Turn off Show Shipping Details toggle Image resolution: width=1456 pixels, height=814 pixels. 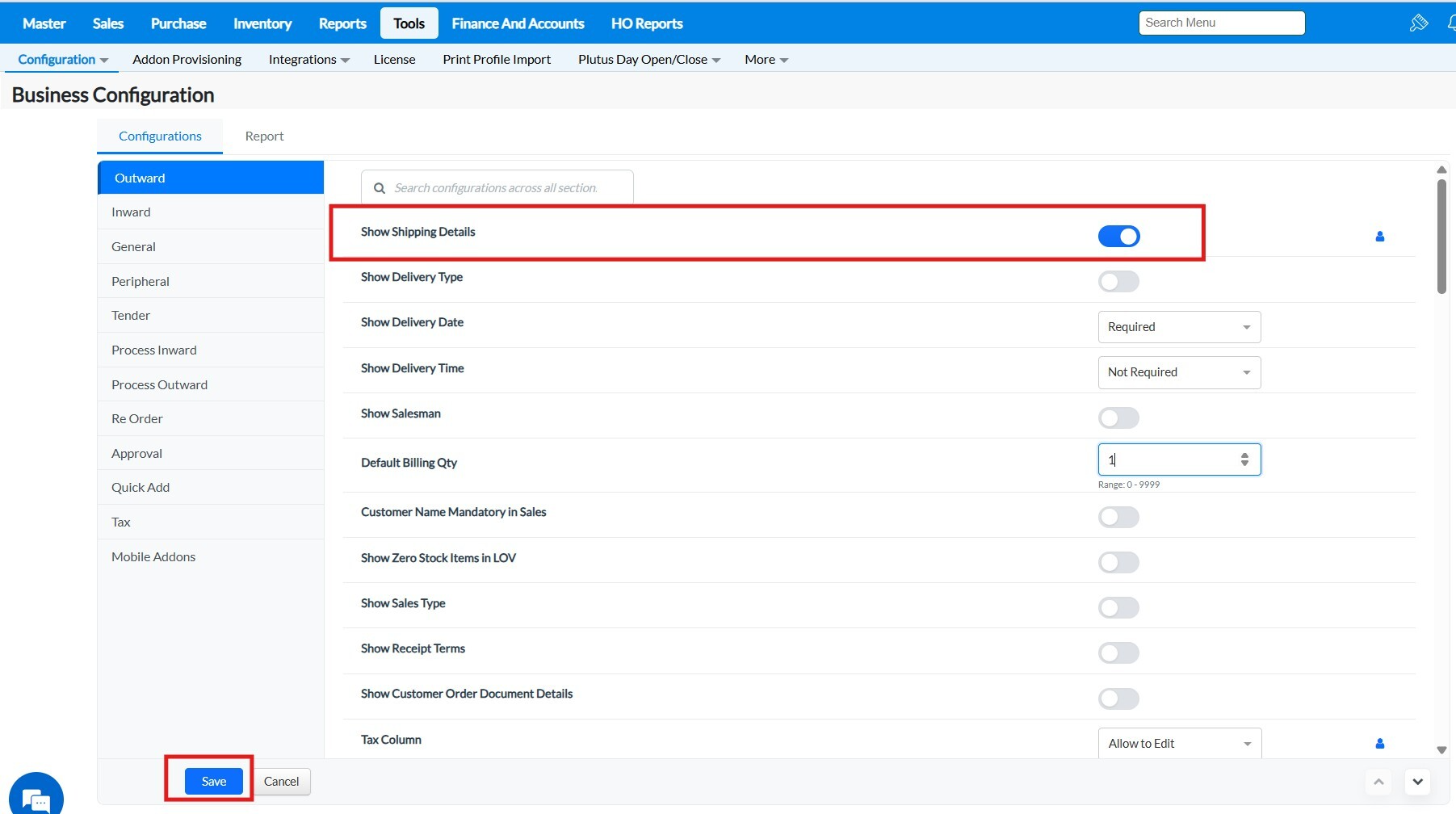1118,237
